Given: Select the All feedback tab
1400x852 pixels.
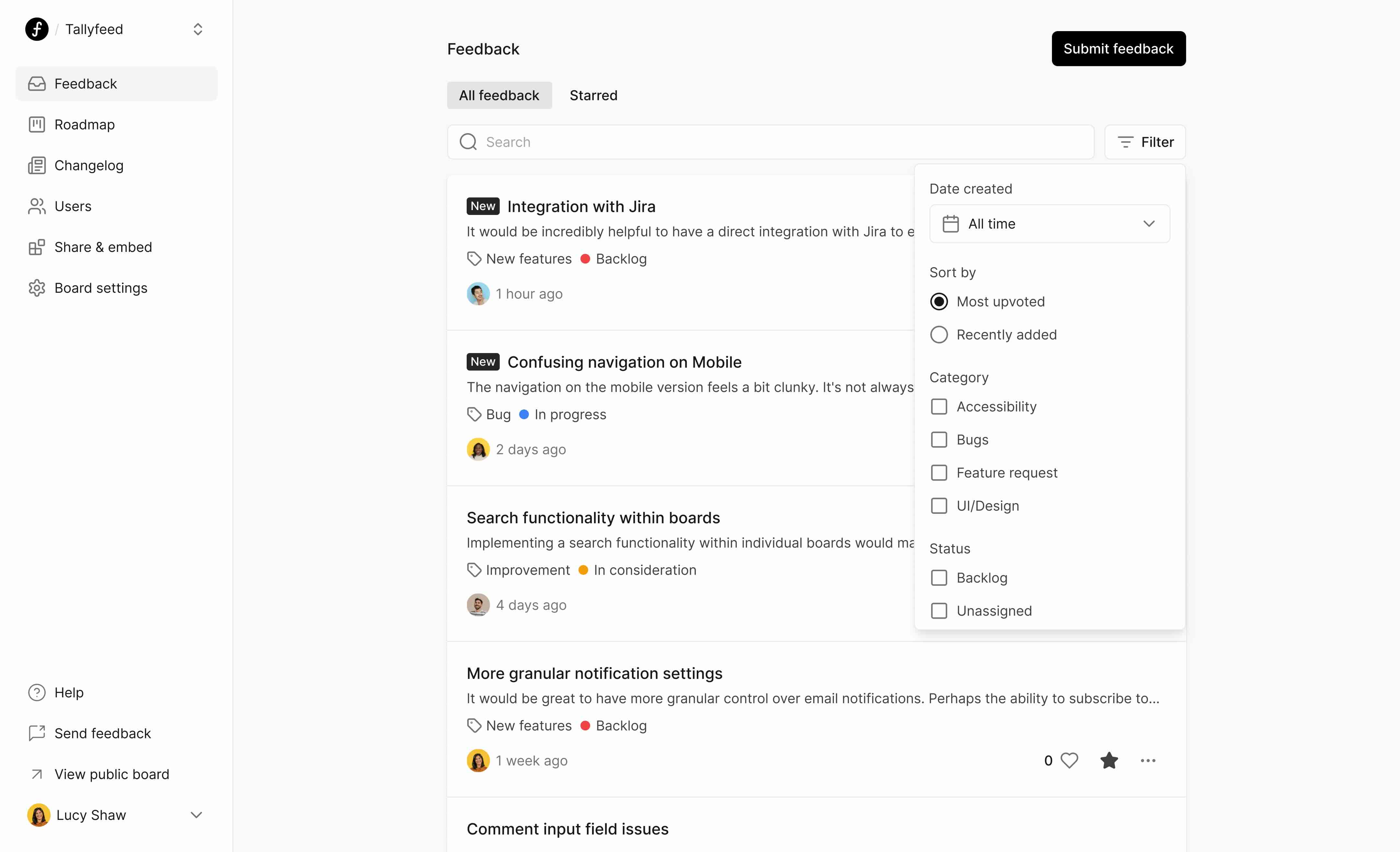Looking at the screenshot, I should tap(499, 96).
